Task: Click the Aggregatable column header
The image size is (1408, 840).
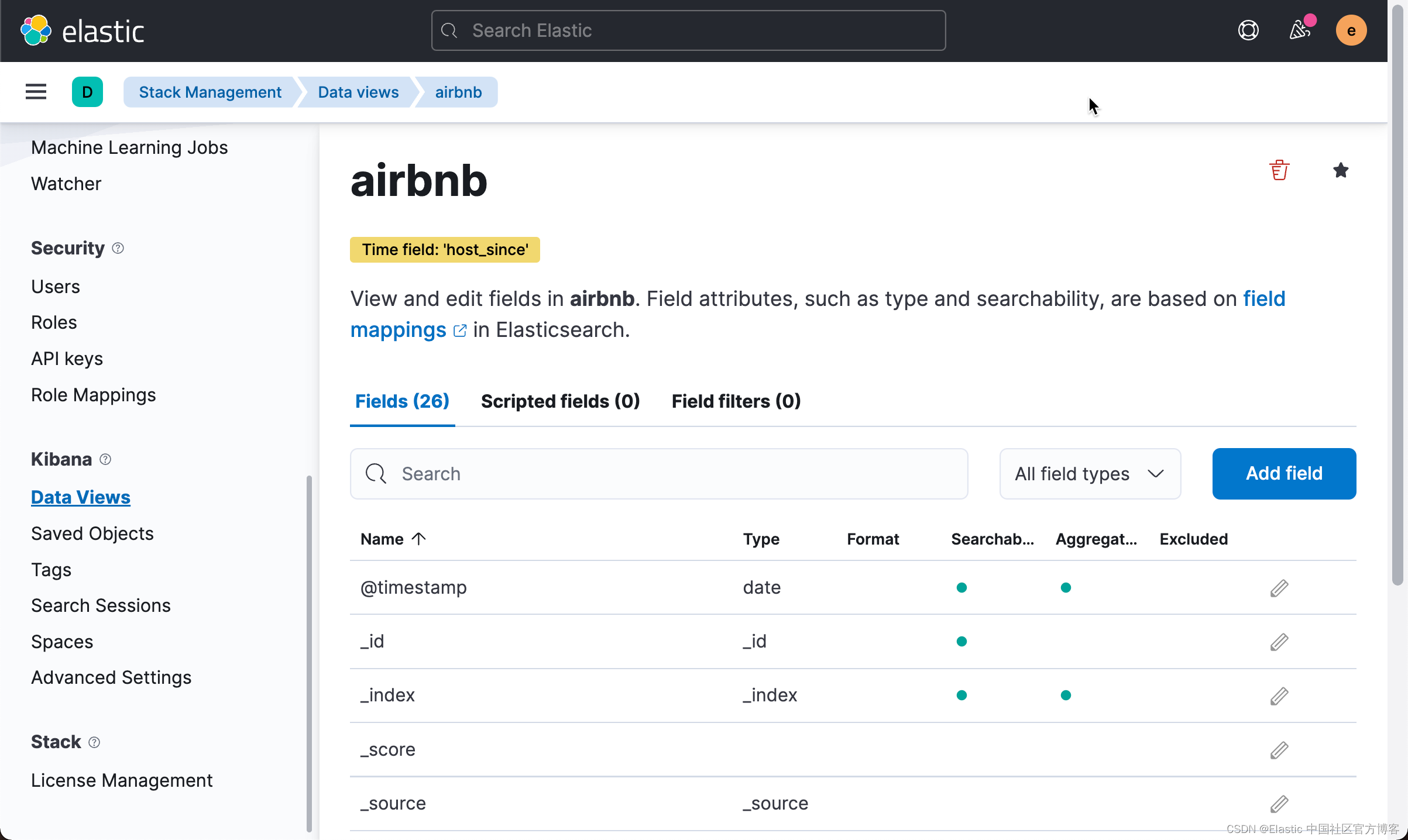Action: tap(1096, 539)
